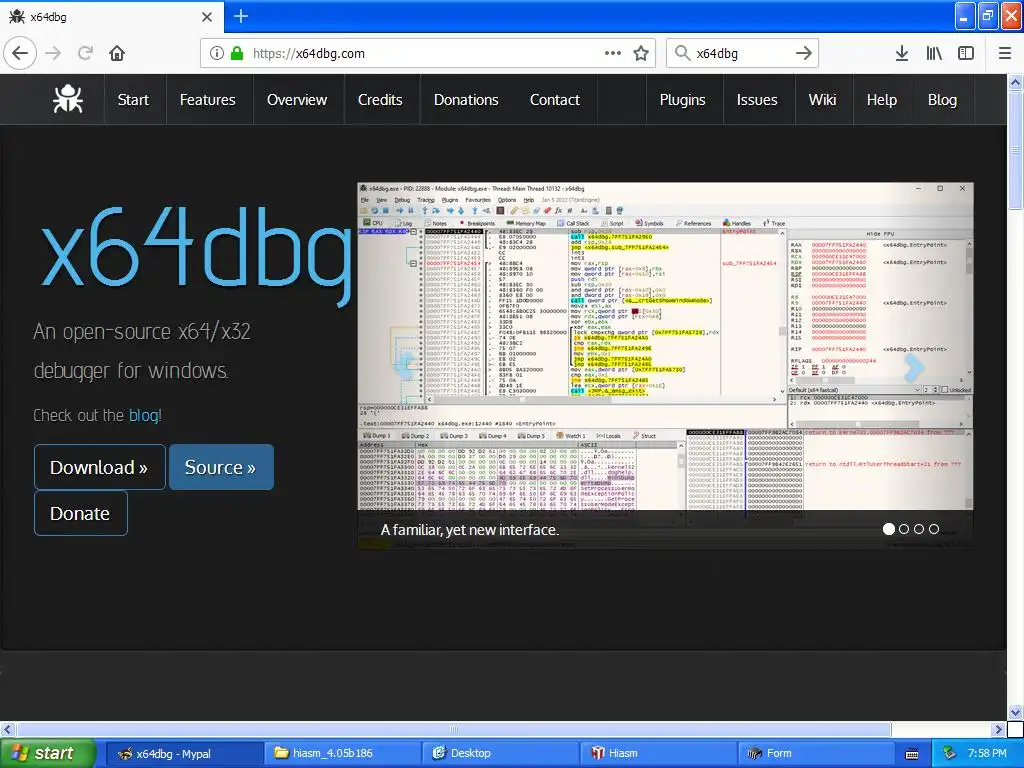Viewport: 1024px width, 768px height.
Task: Click horizontal scrollbar right arrow
Action: [x=999, y=729]
